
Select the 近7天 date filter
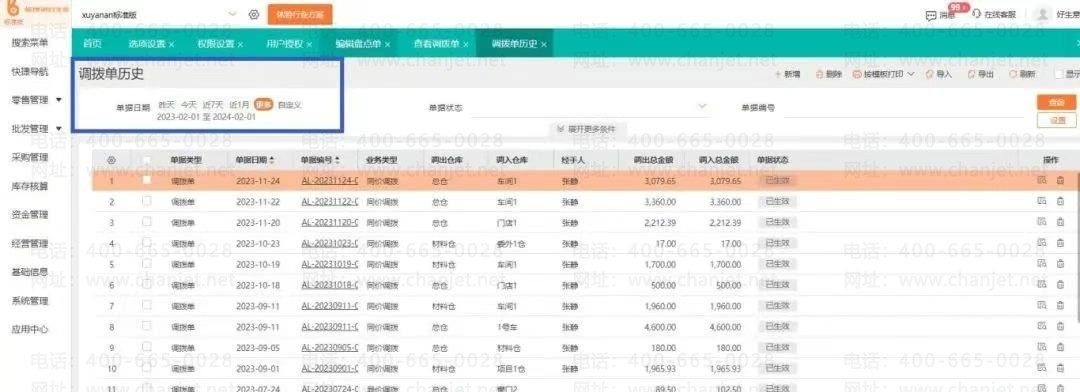(x=212, y=105)
